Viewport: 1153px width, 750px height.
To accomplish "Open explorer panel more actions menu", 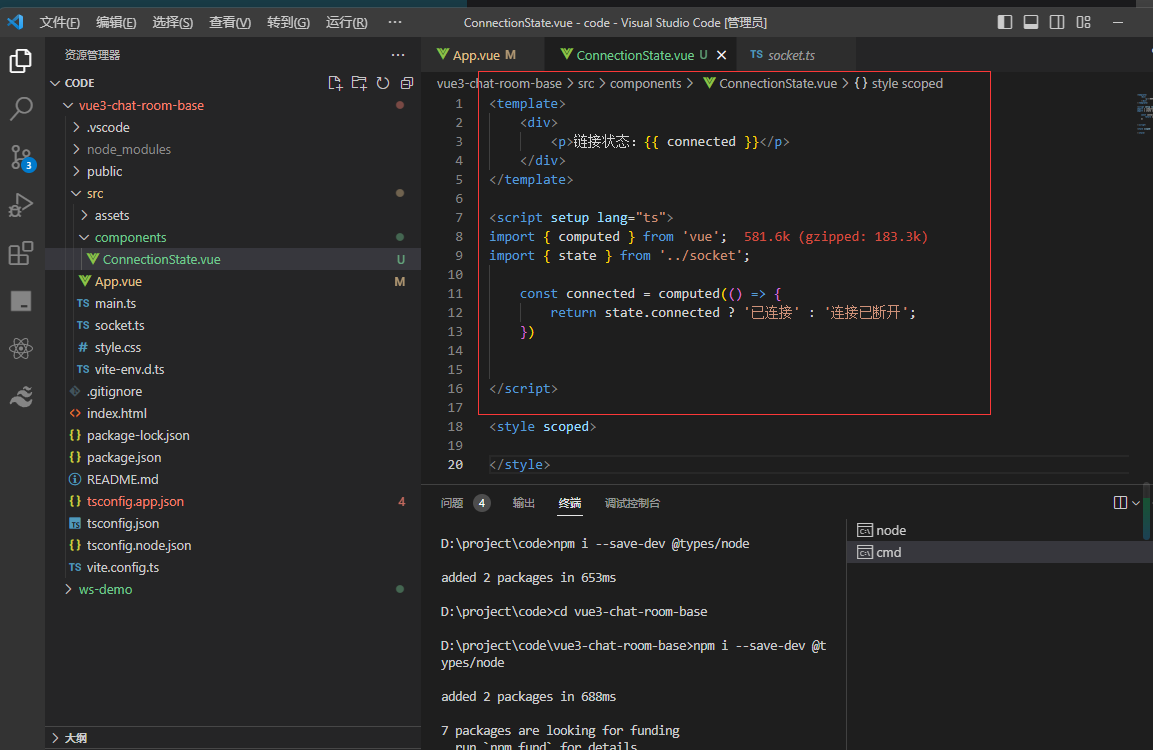I will click(x=398, y=55).
